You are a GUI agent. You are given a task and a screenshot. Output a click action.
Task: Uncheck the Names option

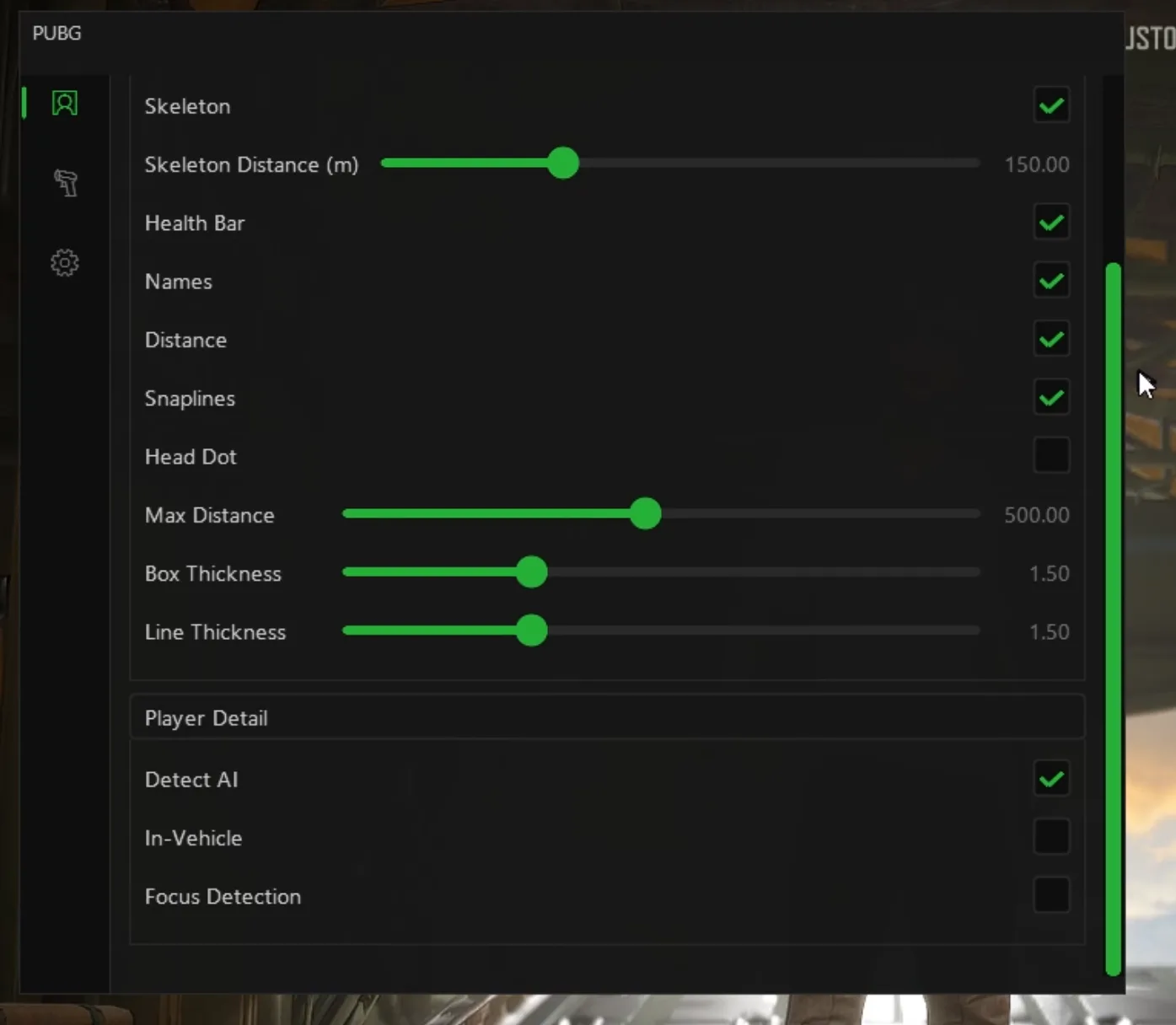pyautogui.click(x=1051, y=281)
